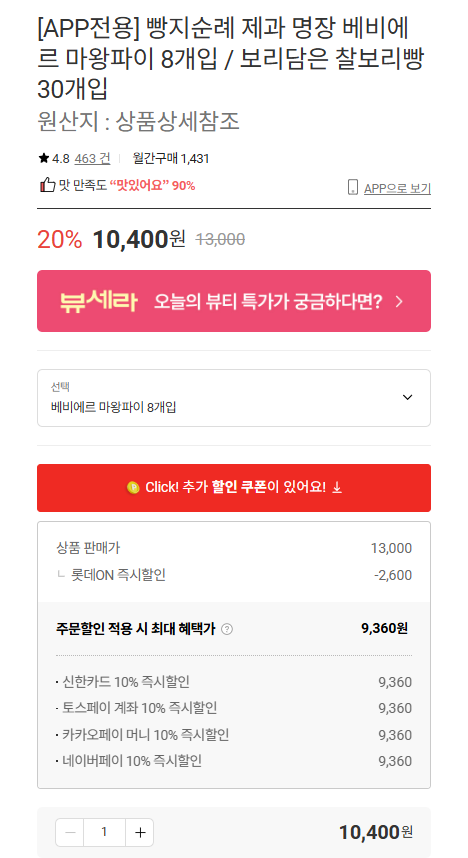Click the red 할인 쿠폰 coupon button
This screenshot has height=858, width=468.
point(234,488)
